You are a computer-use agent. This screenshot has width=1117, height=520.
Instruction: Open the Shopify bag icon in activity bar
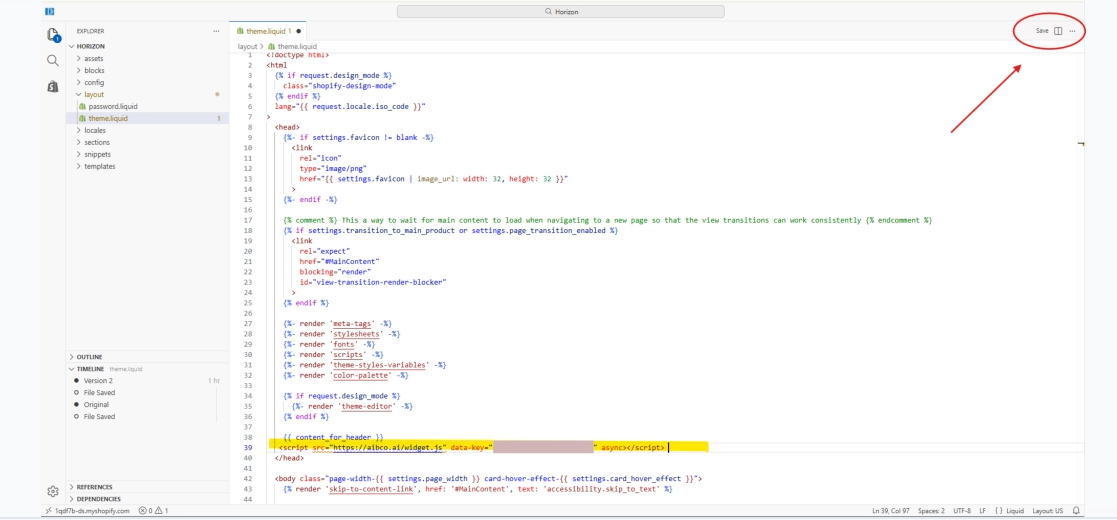pyautogui.click(x=53, y=86)
